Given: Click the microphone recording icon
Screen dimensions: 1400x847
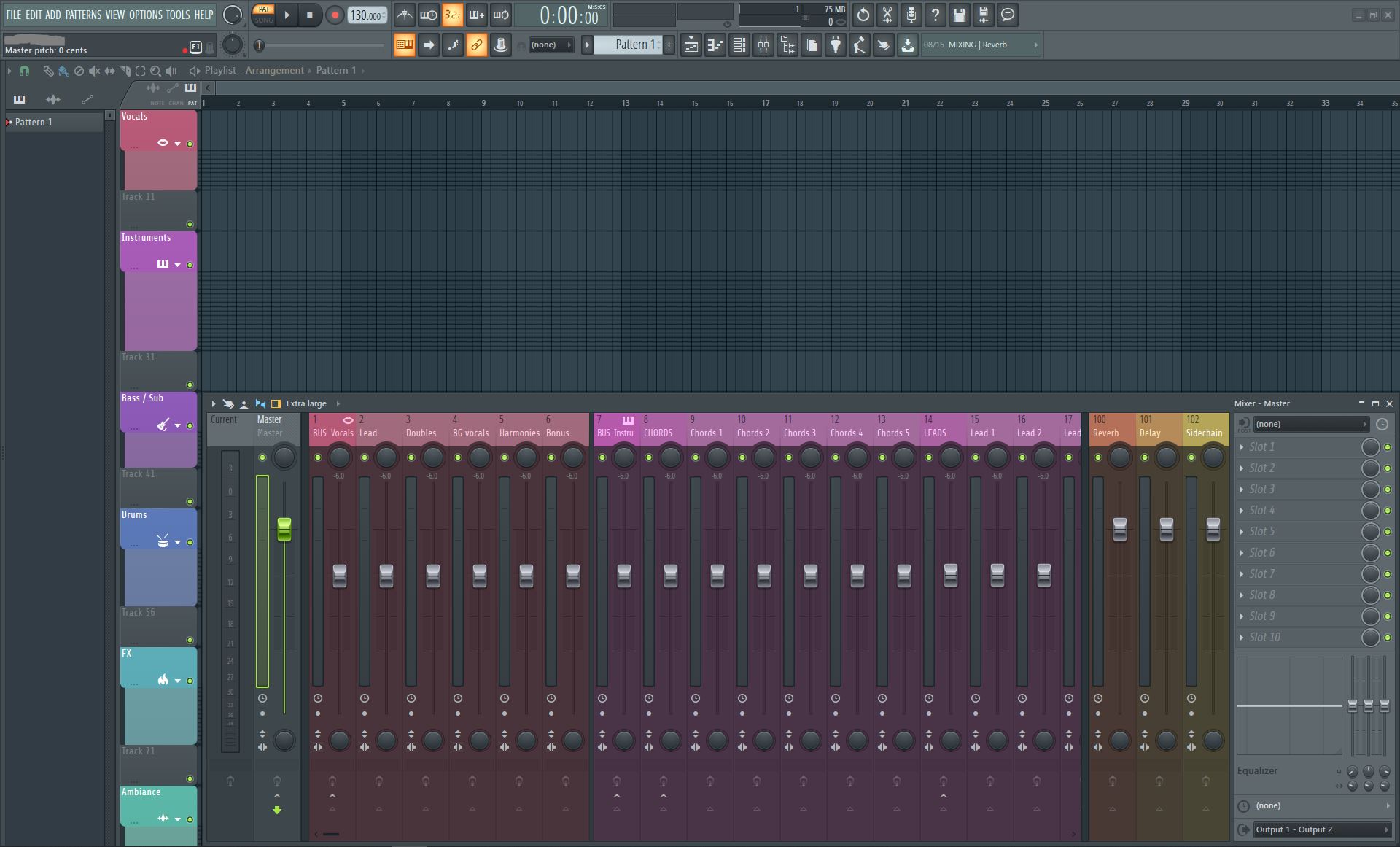Looking at the screenshot, I should [911, 15].
